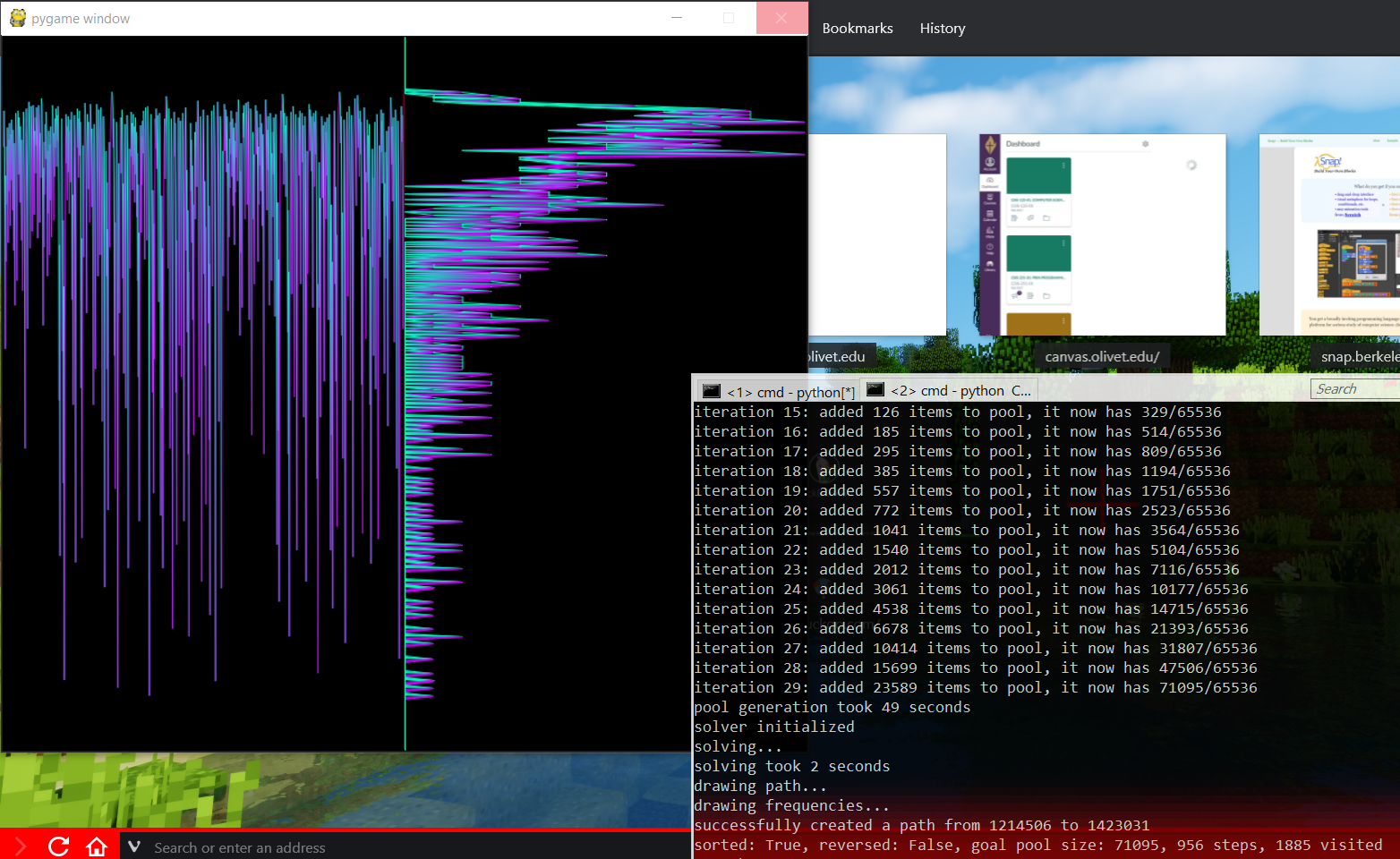
Task: Open the Bookmarks menu
Action: (857, 28)
